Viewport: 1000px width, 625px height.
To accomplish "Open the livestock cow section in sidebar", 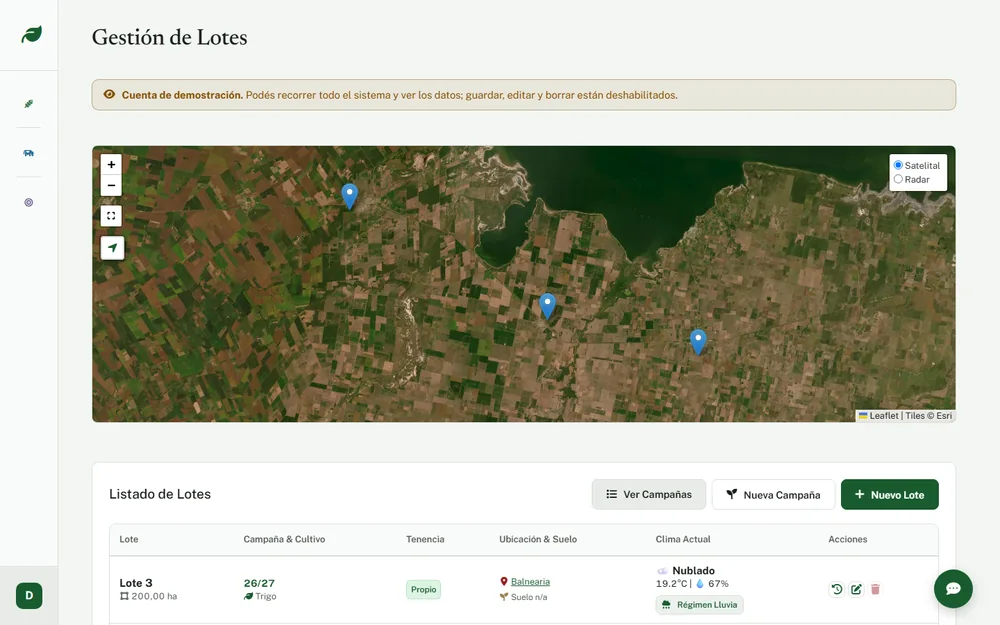I will click(x=29, y=153).
